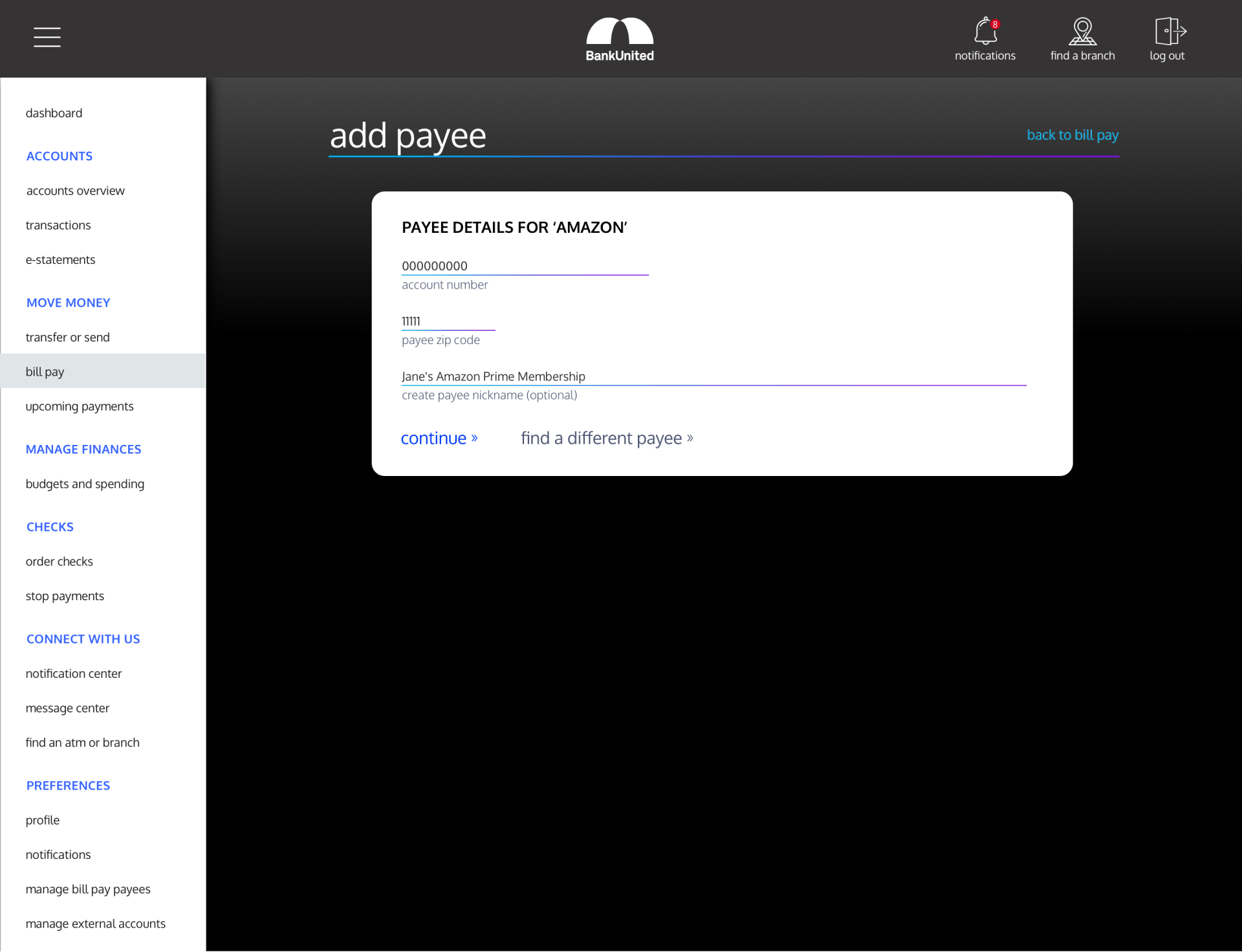Open the dashboard menu item

54,113
